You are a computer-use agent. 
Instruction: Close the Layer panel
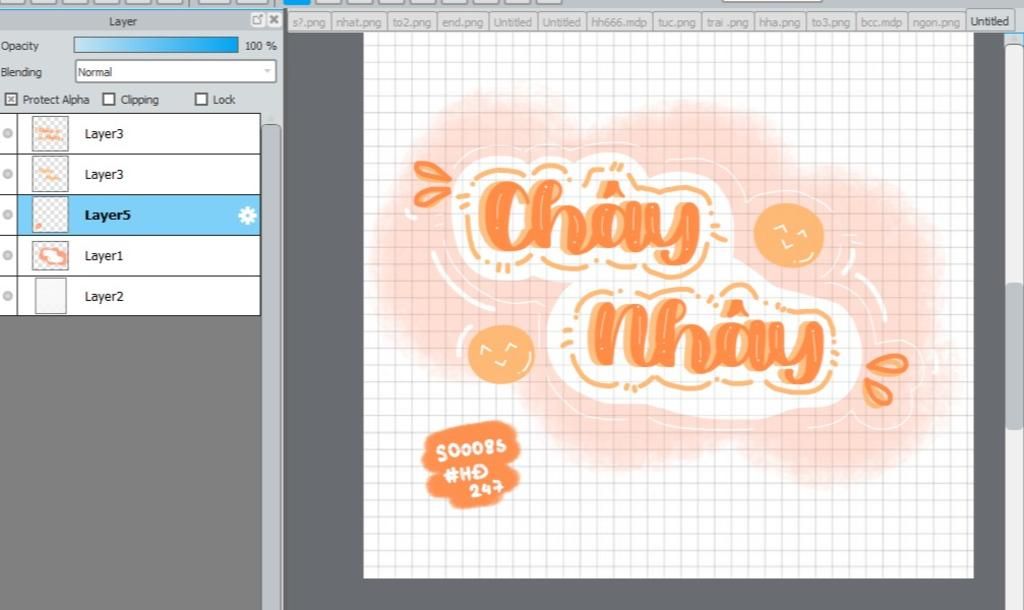(x=274, y=20)
